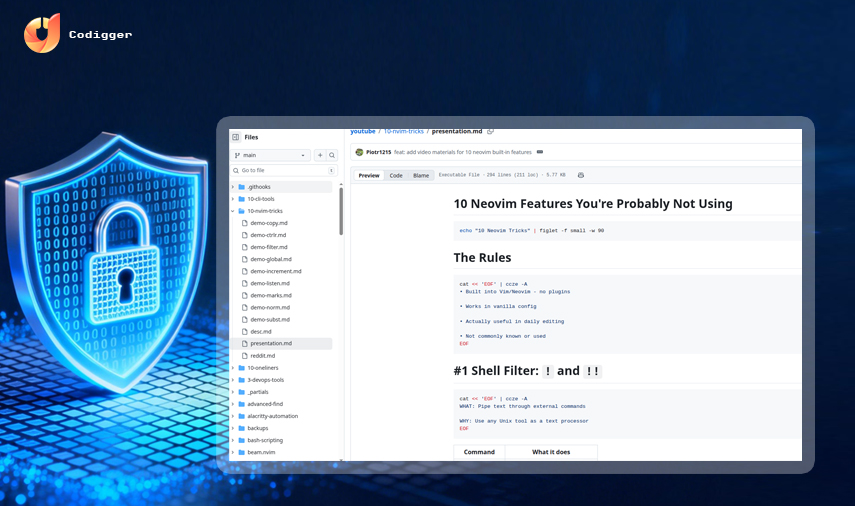The height and width of the screenshot is (506, 855).
Task: Expand the 3-devops-tools folder chevron
Action: pyautogui.click(x=233, y=380)
